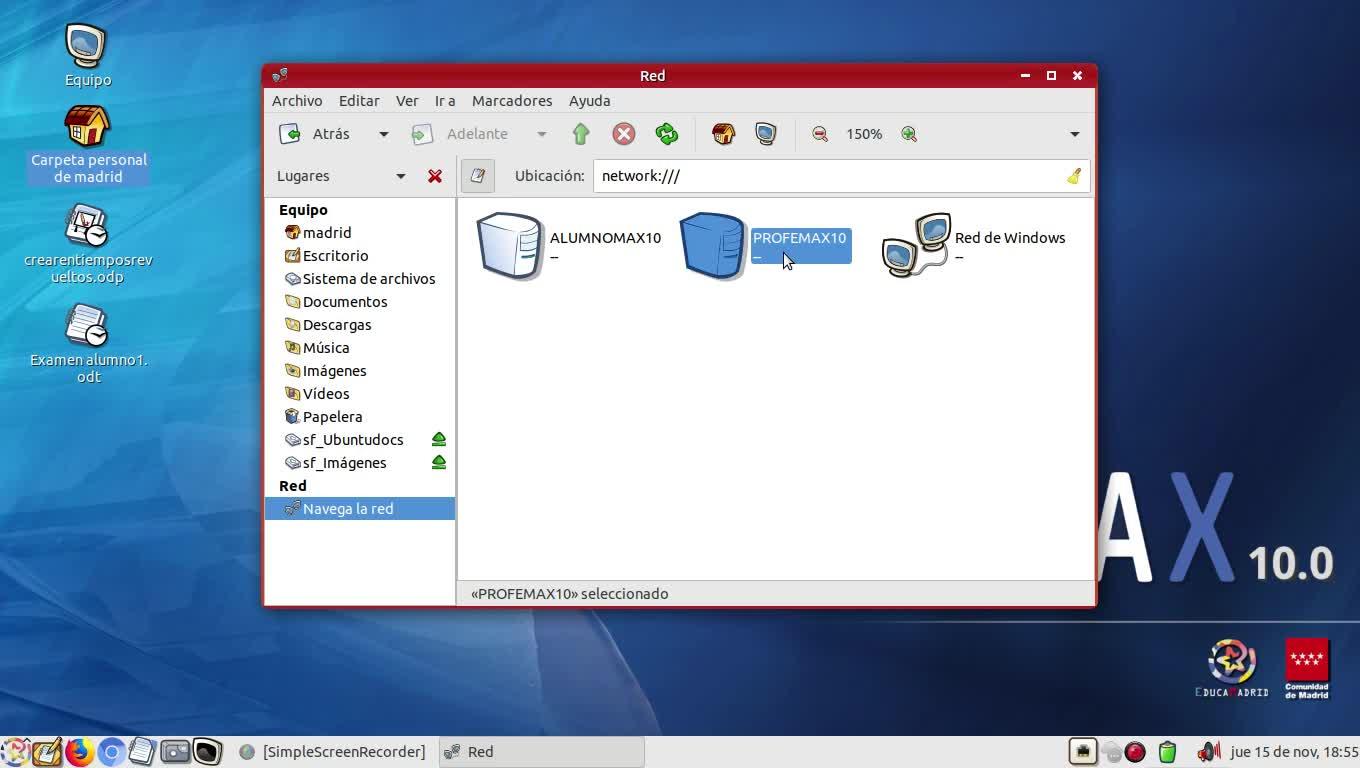Screen dimensions: 1360x768
Task: Open Computer view via monitor toolbar icon
Action: [x=766, y=134]
